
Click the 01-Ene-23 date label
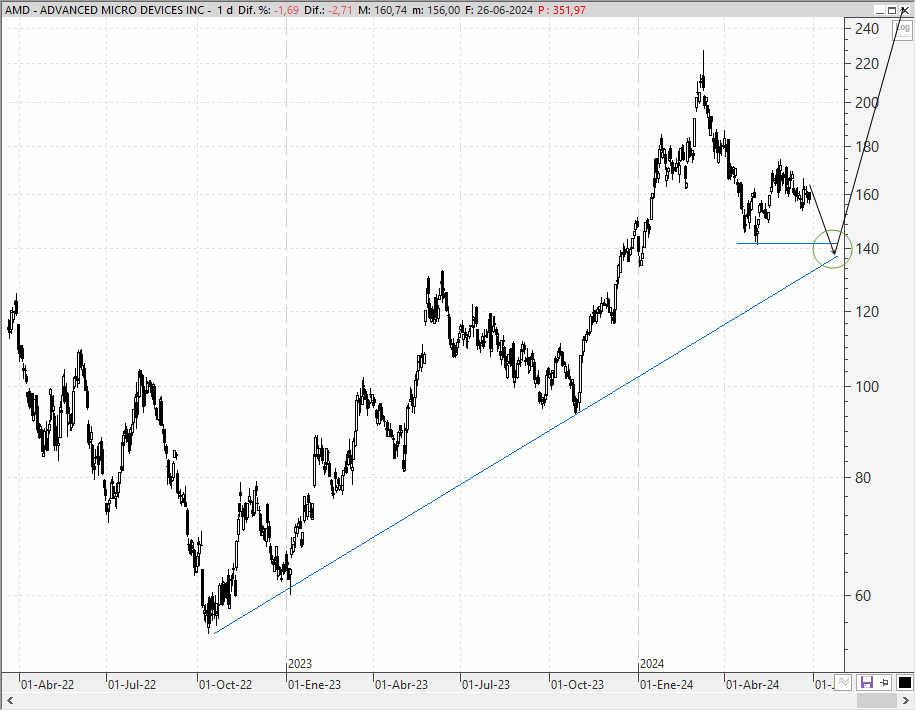(x=314, y=684)
